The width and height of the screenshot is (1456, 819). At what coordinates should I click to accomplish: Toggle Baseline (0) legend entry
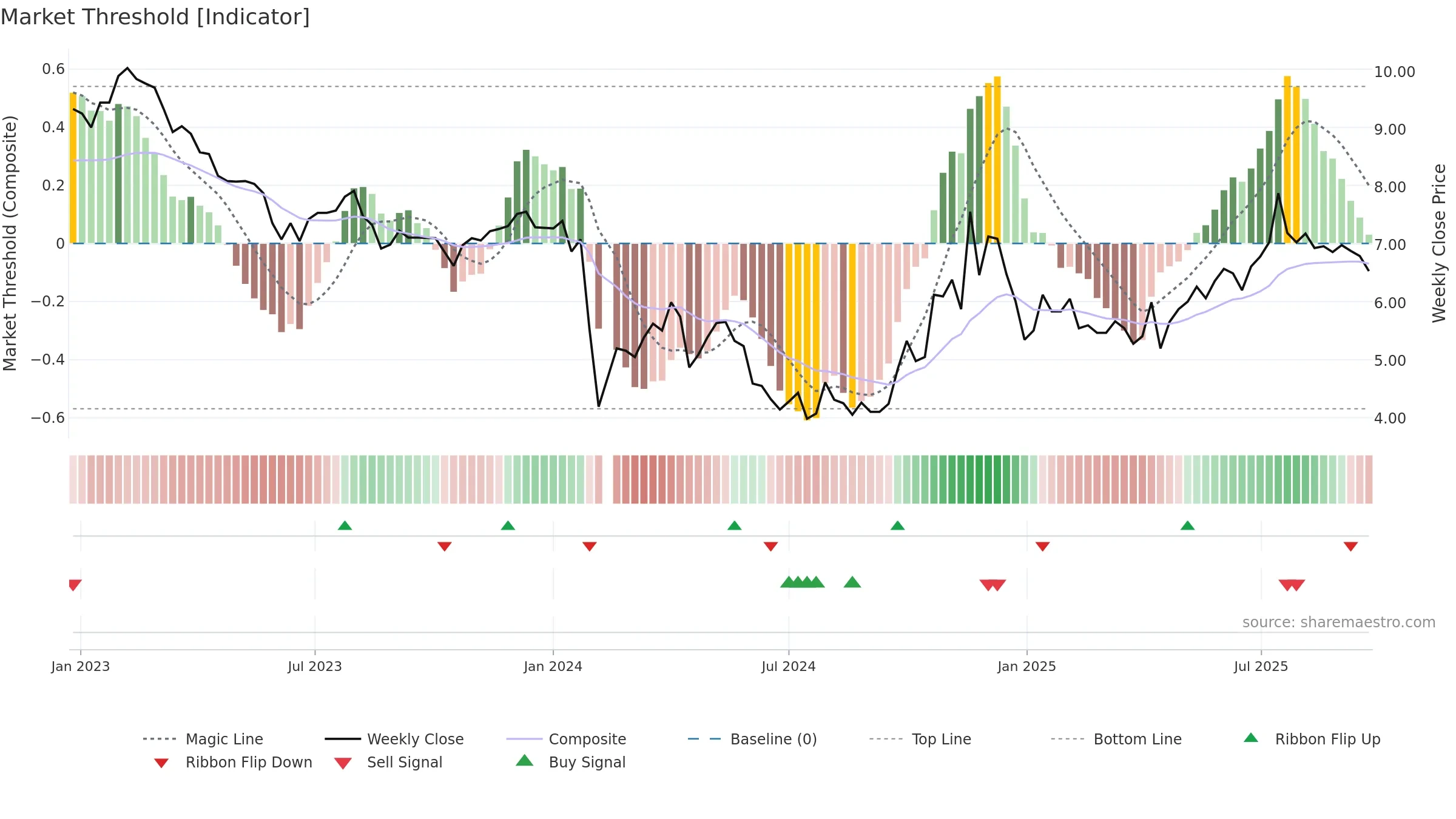click(752, 739)
